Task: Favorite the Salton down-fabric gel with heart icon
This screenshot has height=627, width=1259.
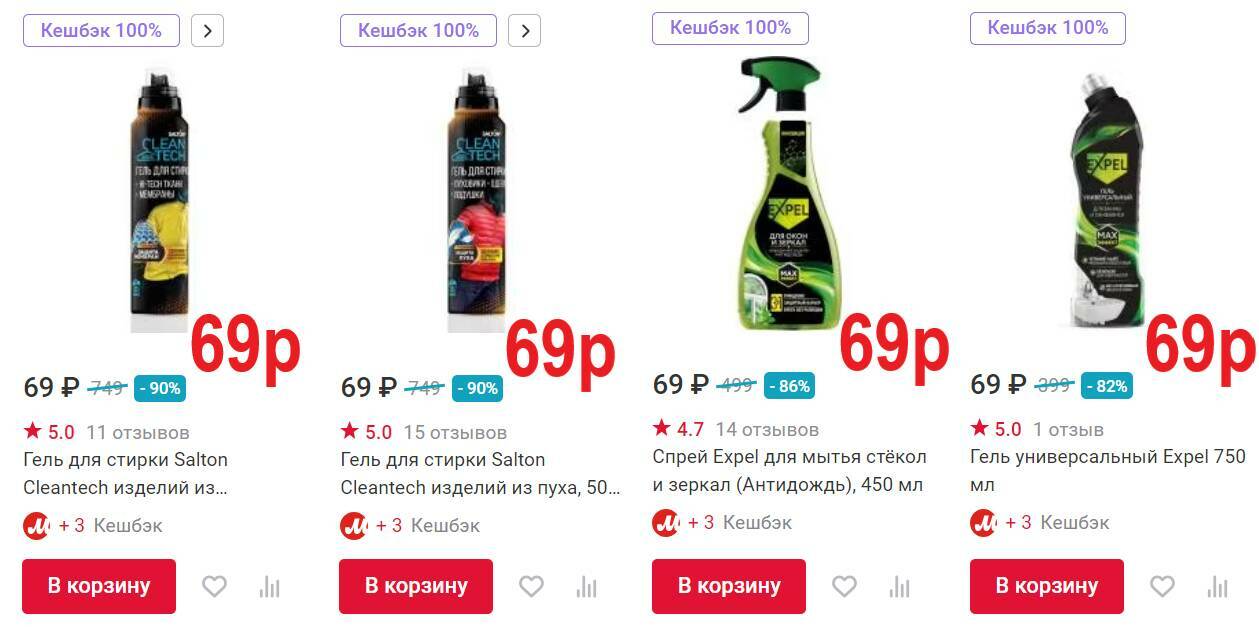Action: (x=531, y=586)
